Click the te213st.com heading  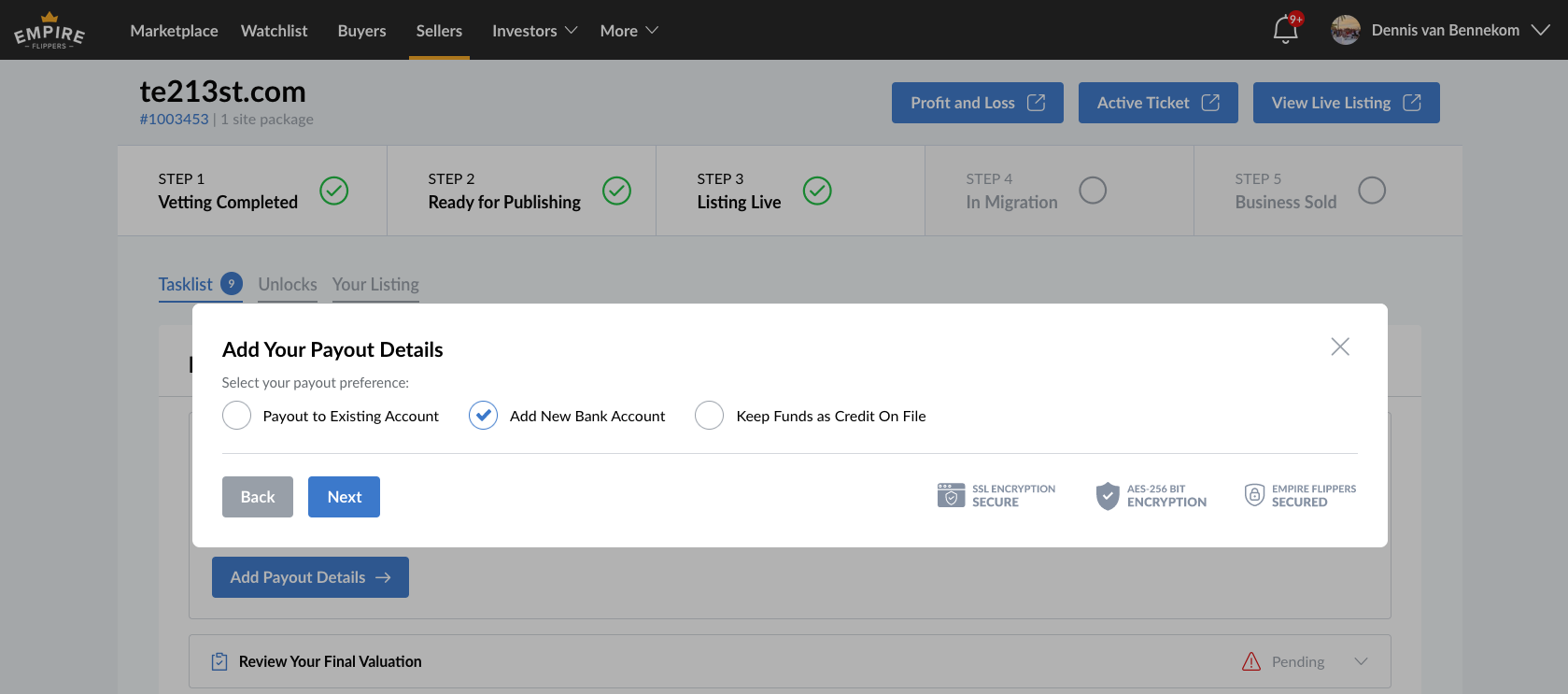[x=222, y=92]
